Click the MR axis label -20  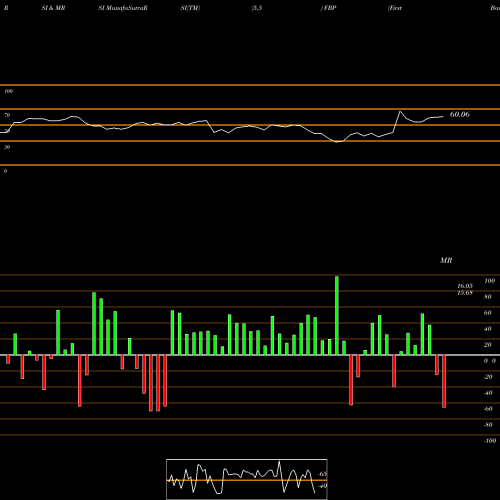click(488, 377)
